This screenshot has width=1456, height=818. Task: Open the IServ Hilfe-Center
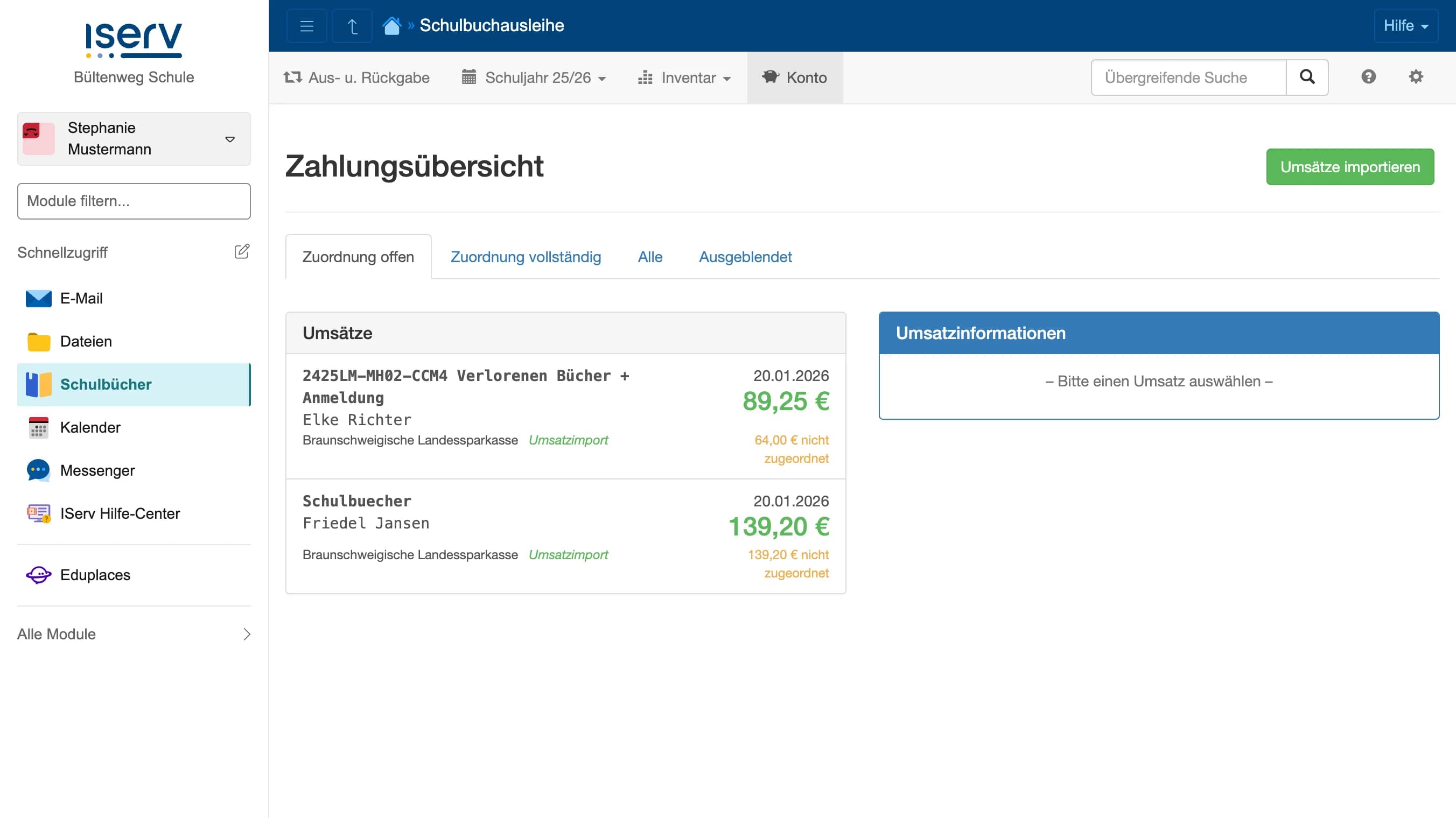pyautogui.click(x=119, y=513)
